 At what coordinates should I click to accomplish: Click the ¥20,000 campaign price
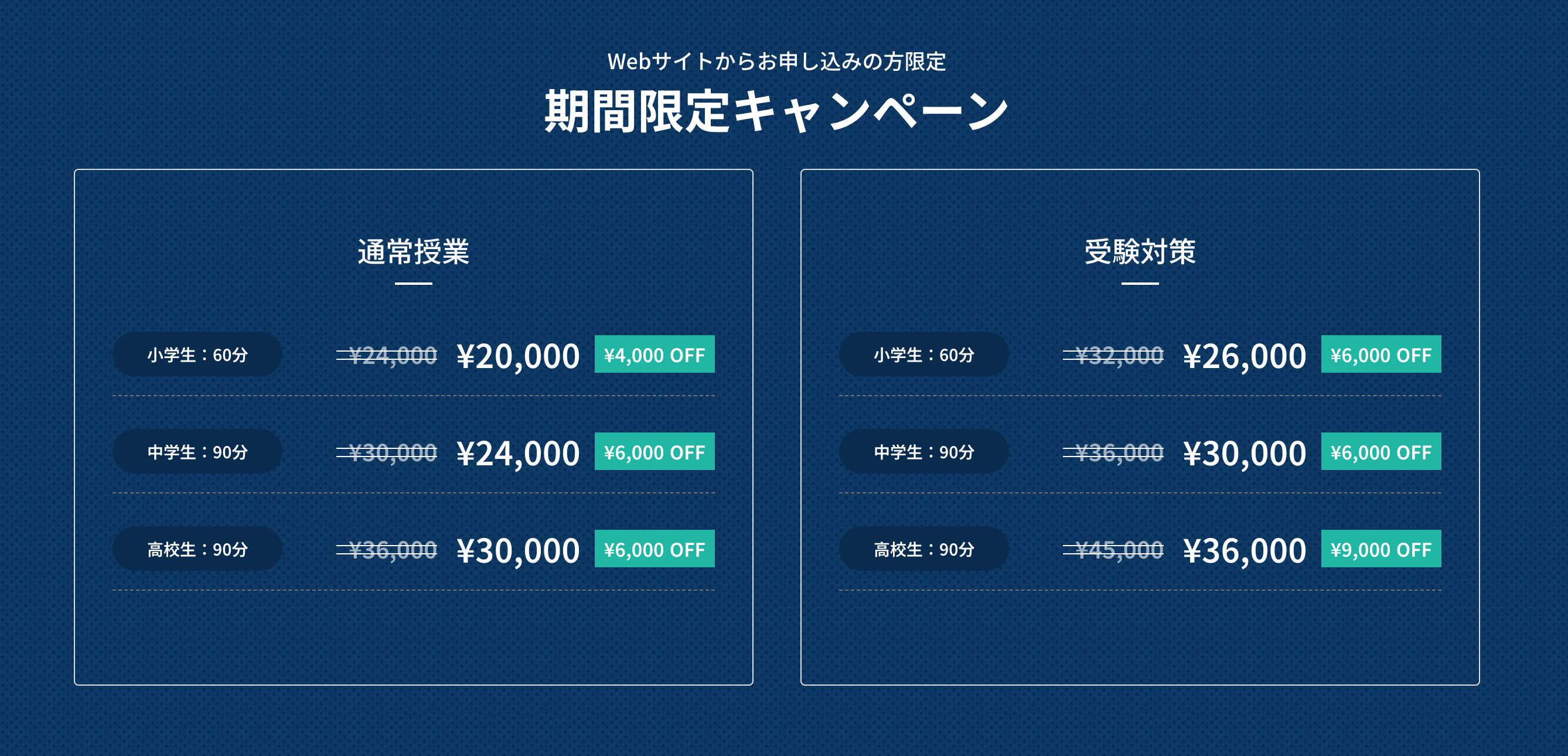pos(518,356)
